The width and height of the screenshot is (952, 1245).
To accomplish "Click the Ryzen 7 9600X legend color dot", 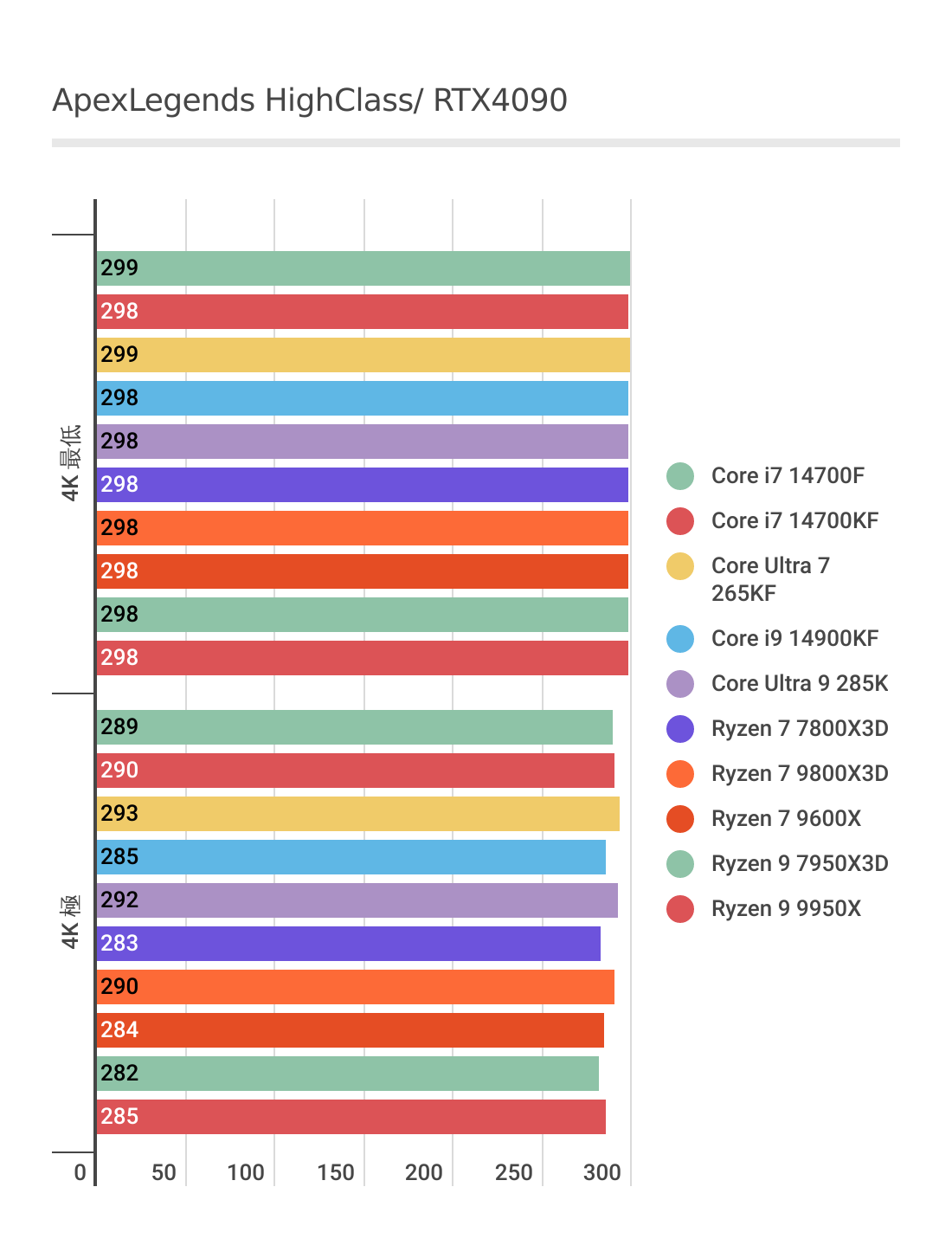I will coord(680,819).
